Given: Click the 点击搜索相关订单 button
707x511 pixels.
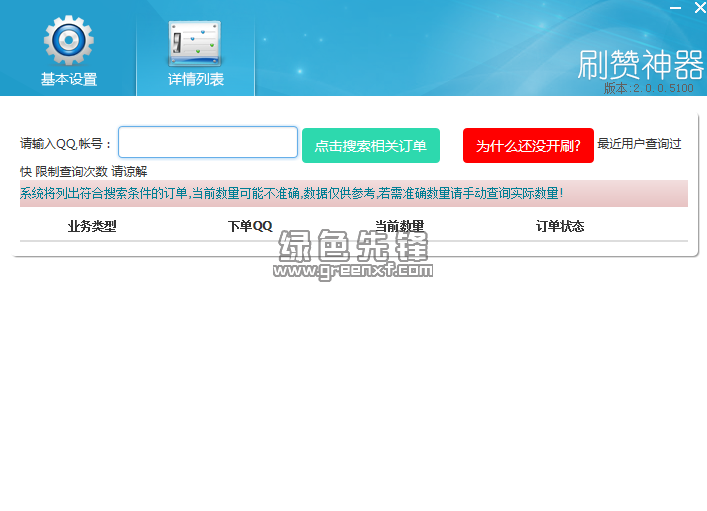Looking at the screenshot, I should (x=371, y=145).
